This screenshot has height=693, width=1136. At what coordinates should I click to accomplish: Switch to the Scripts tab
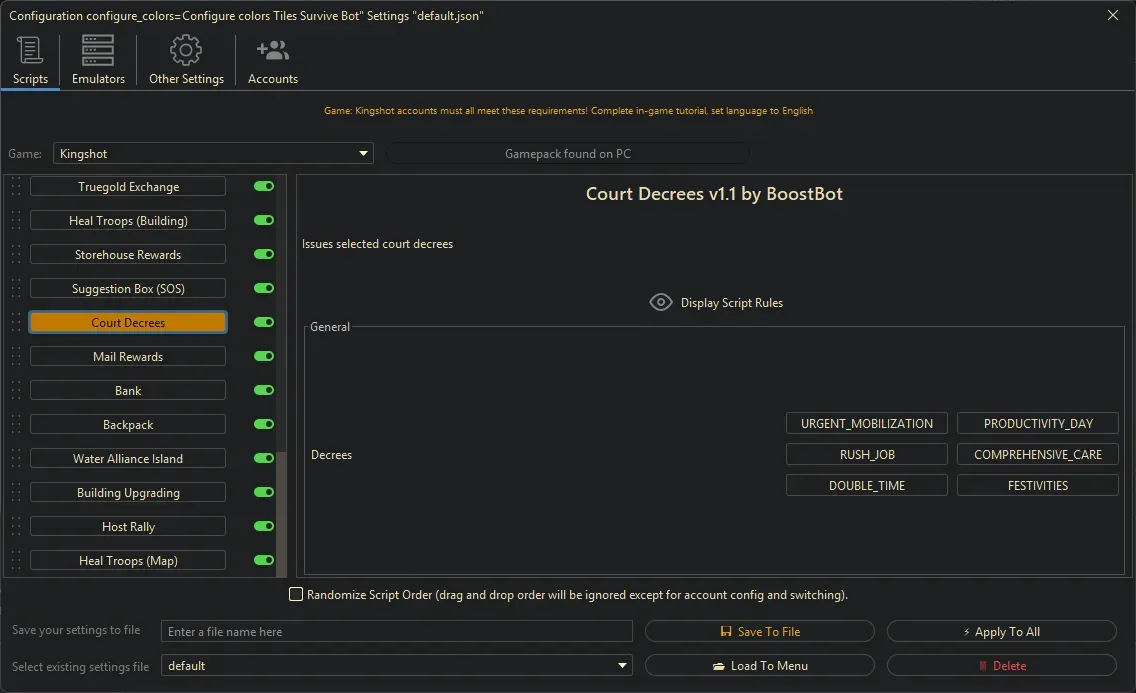[30, 60]
